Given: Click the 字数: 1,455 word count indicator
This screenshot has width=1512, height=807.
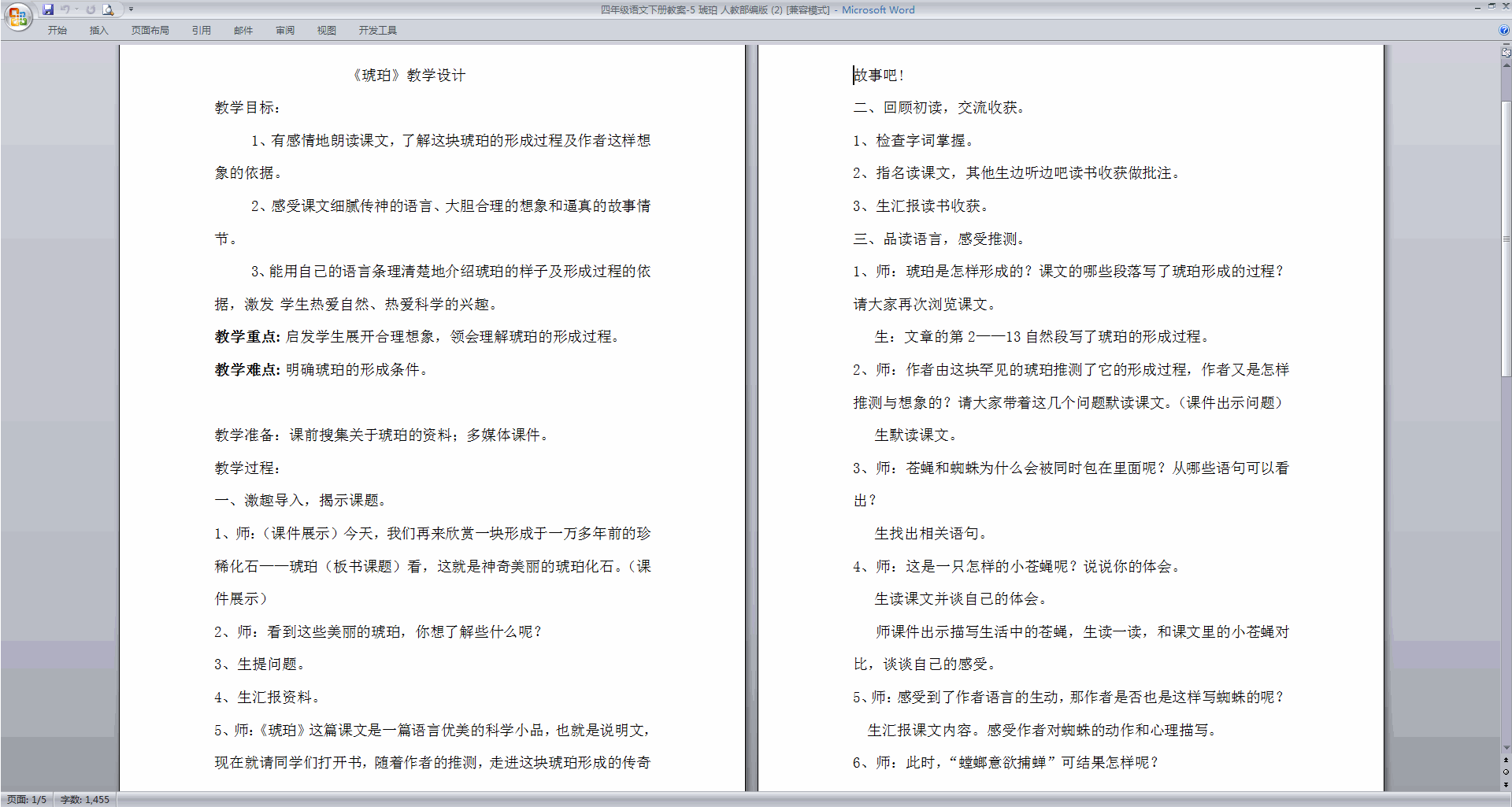Looking at the screenshot, I should 85,799.
